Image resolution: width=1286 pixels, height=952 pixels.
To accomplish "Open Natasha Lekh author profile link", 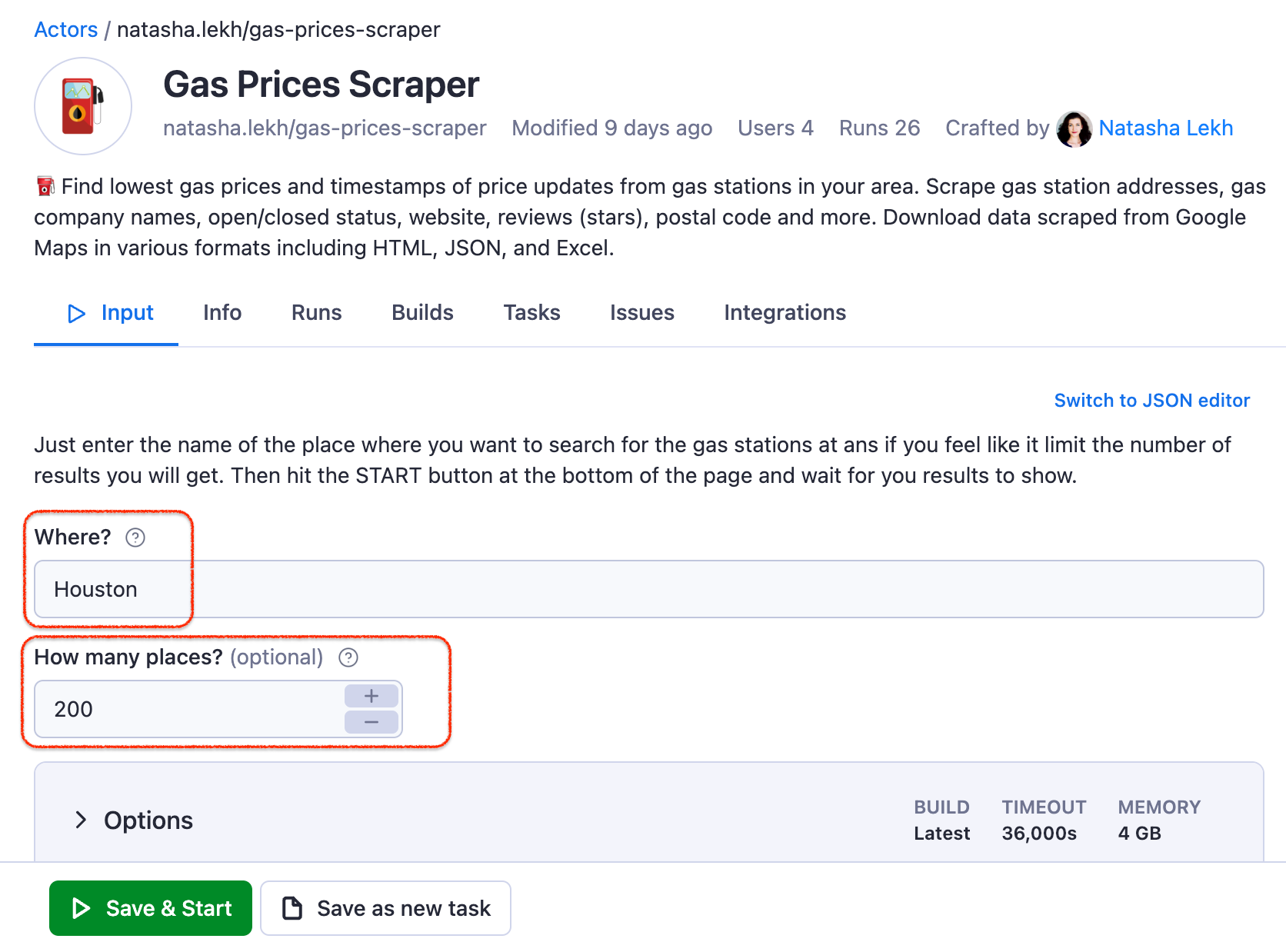I will 1165,128.
